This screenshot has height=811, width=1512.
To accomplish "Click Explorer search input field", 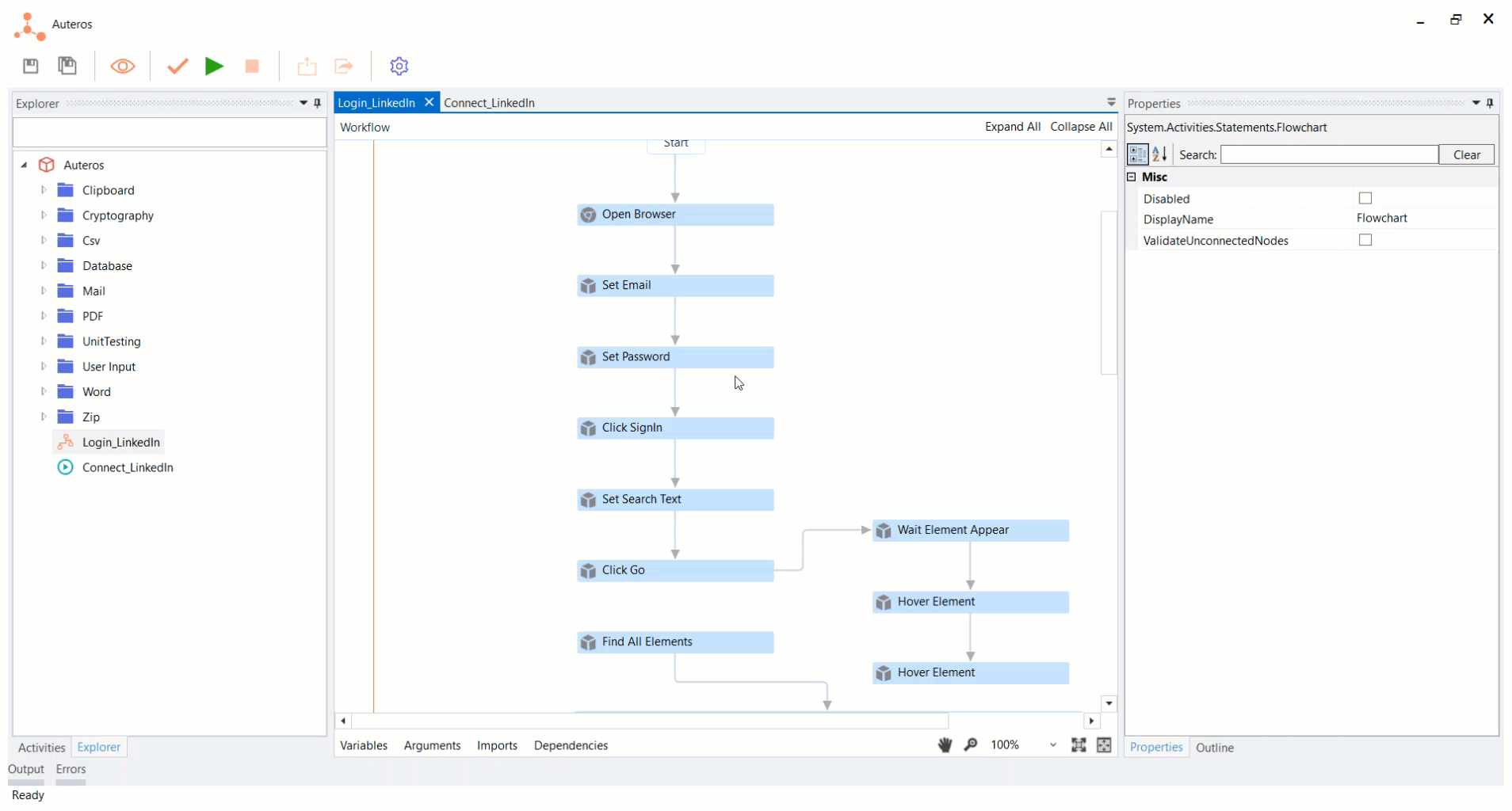I will point(170,132).
